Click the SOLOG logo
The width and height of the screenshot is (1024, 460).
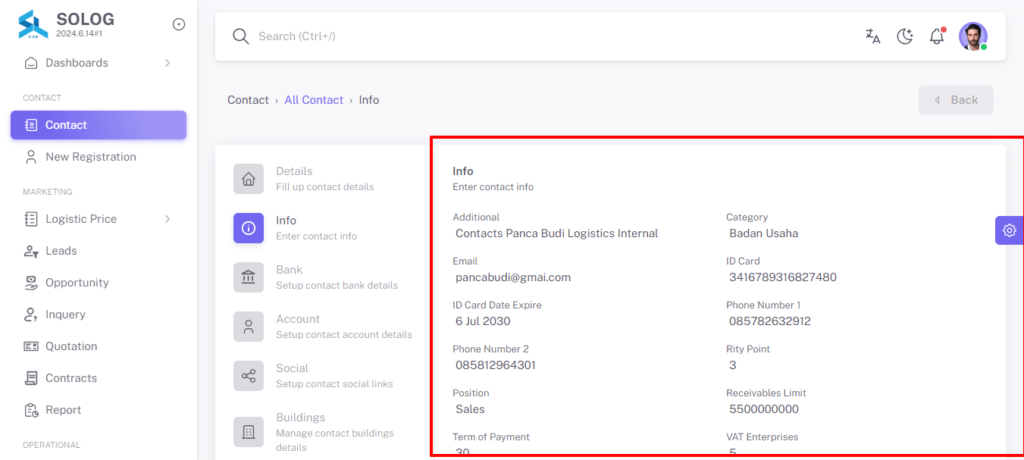pyautogui.click(x=33, y=25)
